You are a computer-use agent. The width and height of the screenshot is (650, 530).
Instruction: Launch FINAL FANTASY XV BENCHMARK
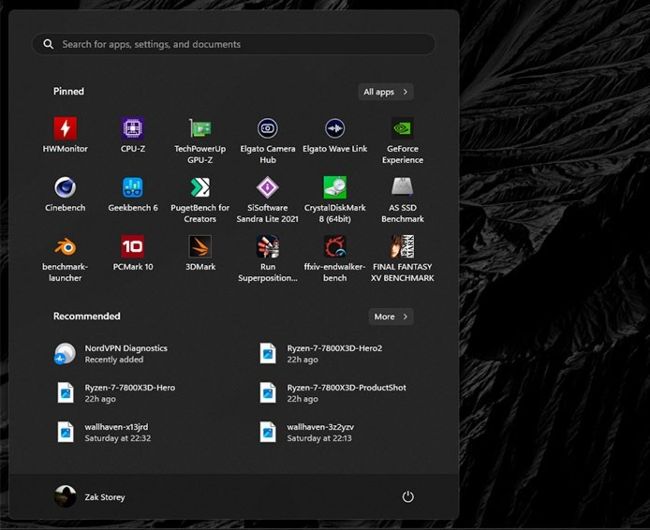tap(403, 259)
